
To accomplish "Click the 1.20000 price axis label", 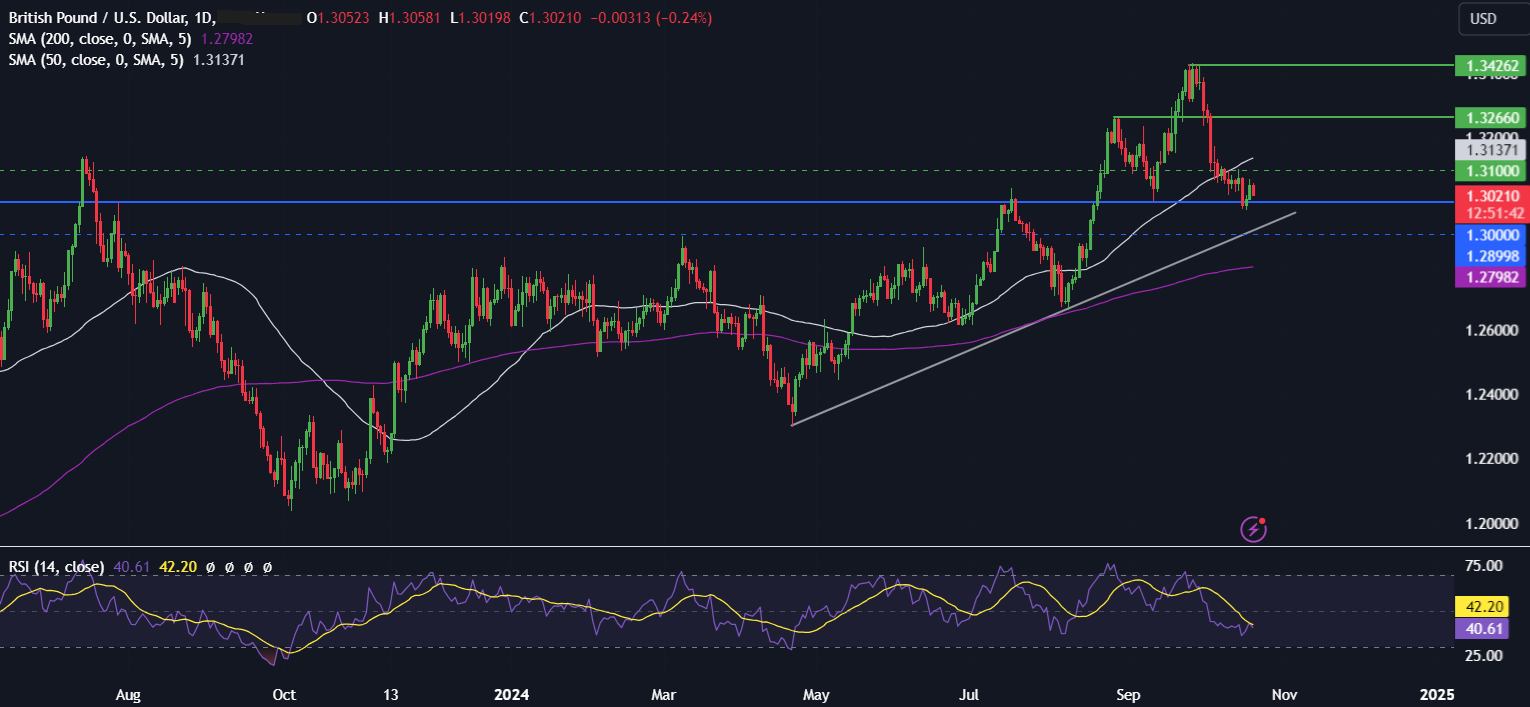I will coord(1493,524).
